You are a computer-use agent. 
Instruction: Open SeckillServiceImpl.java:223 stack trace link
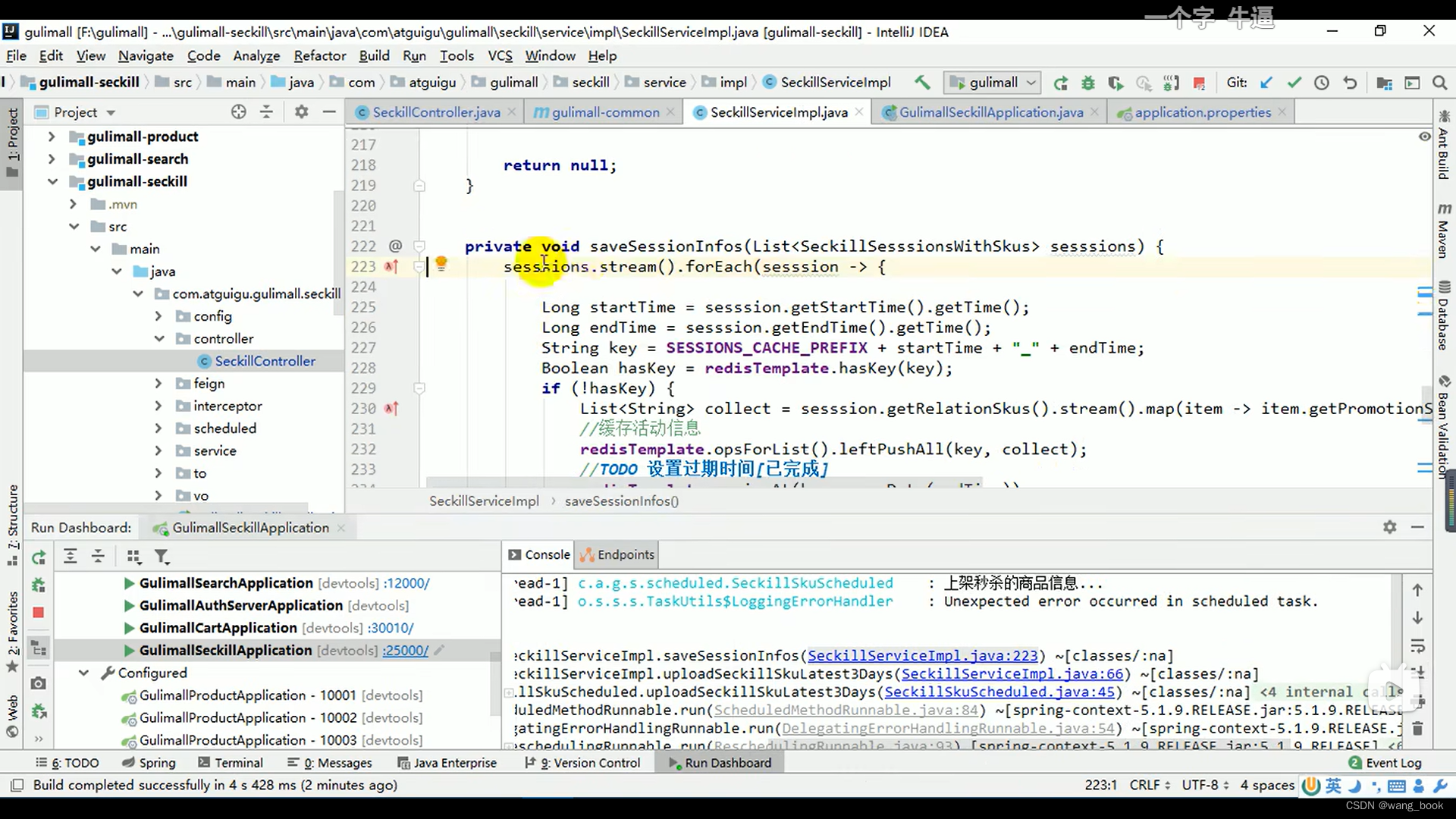pyautogui.click(x=922, y=656)
